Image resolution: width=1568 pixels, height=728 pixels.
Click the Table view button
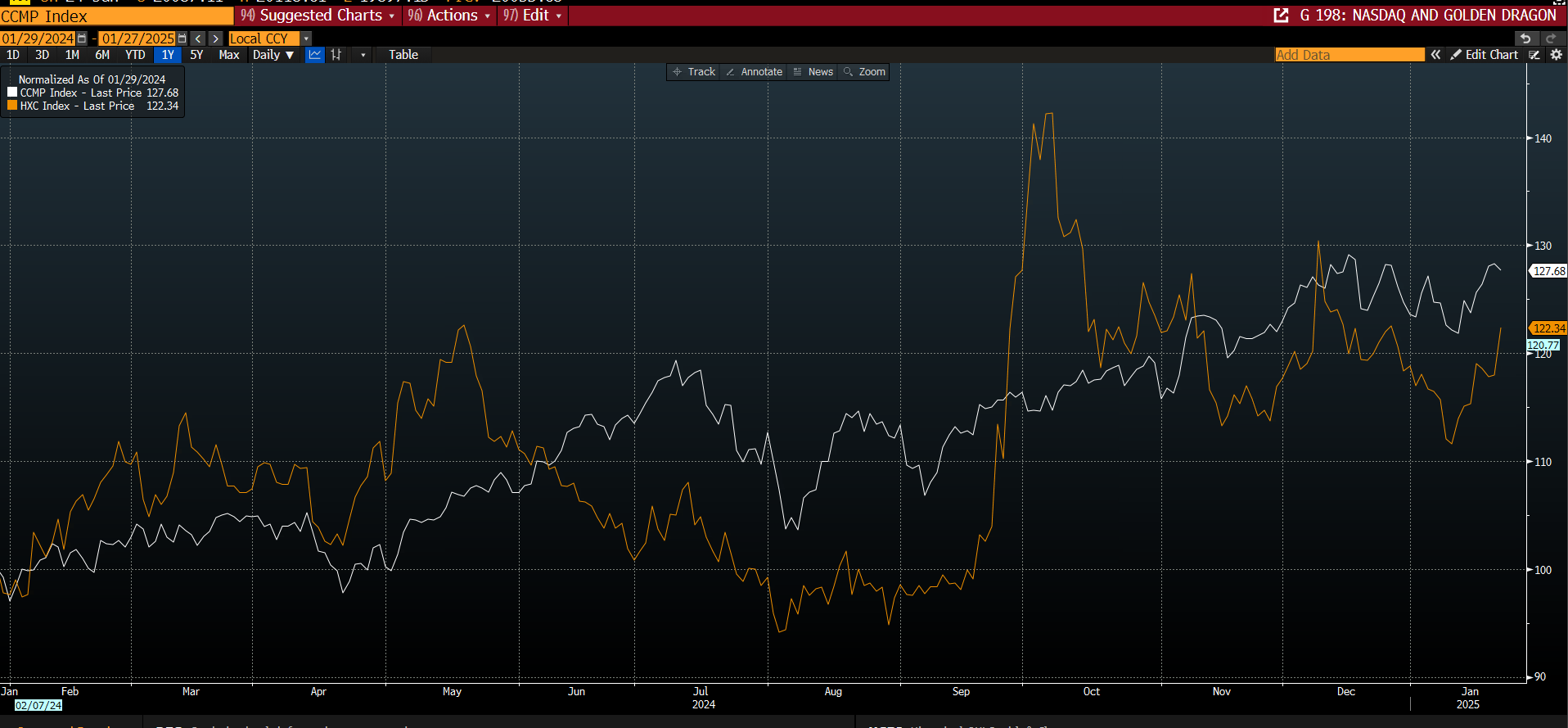[403, 55]
